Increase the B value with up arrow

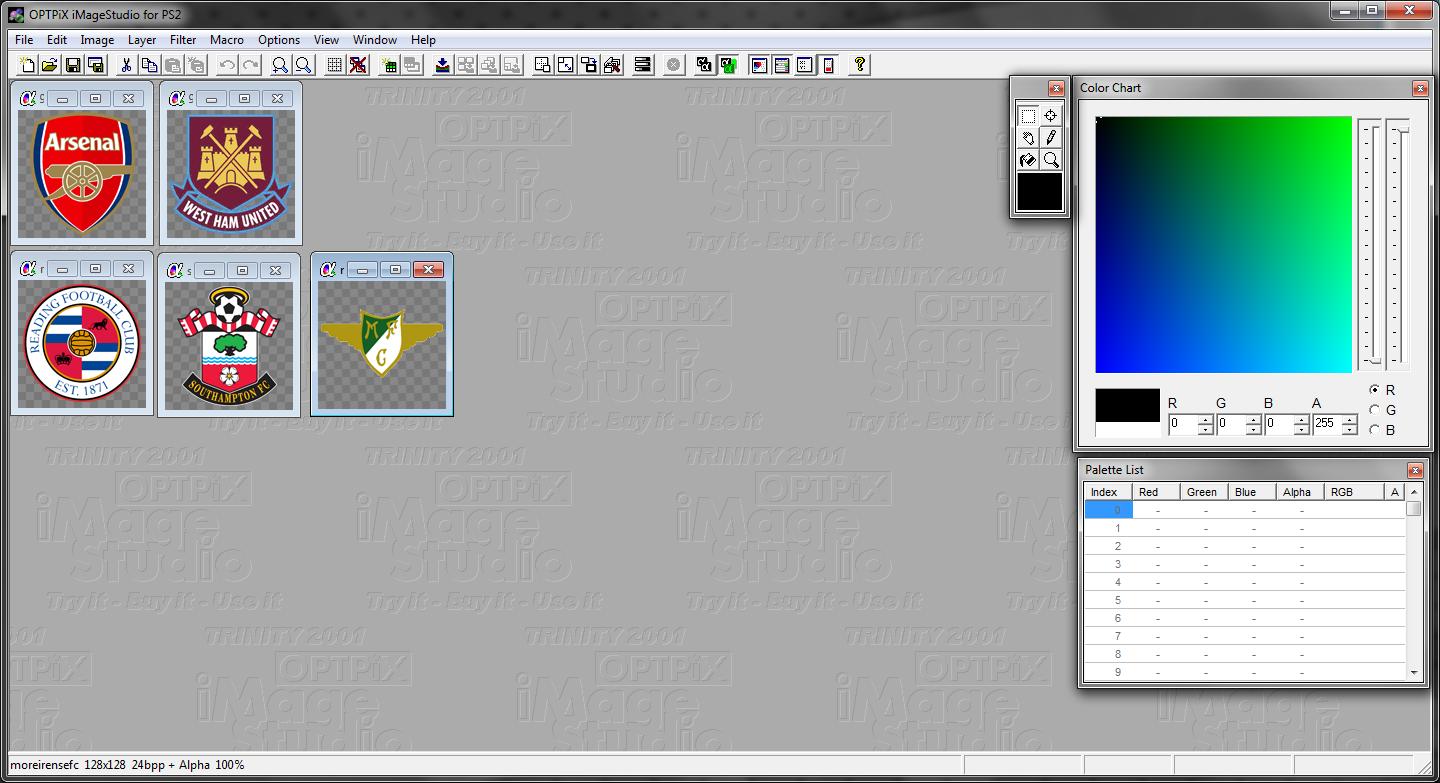point(1301,419)
